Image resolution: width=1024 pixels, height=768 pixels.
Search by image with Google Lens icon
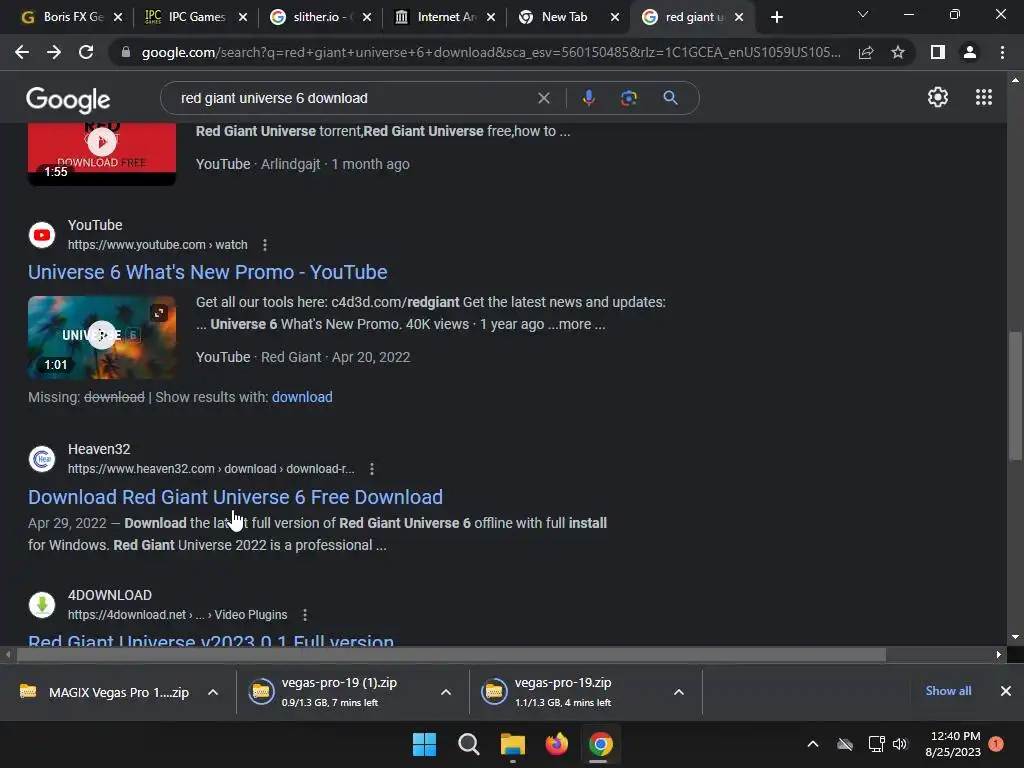pos(629,98)
